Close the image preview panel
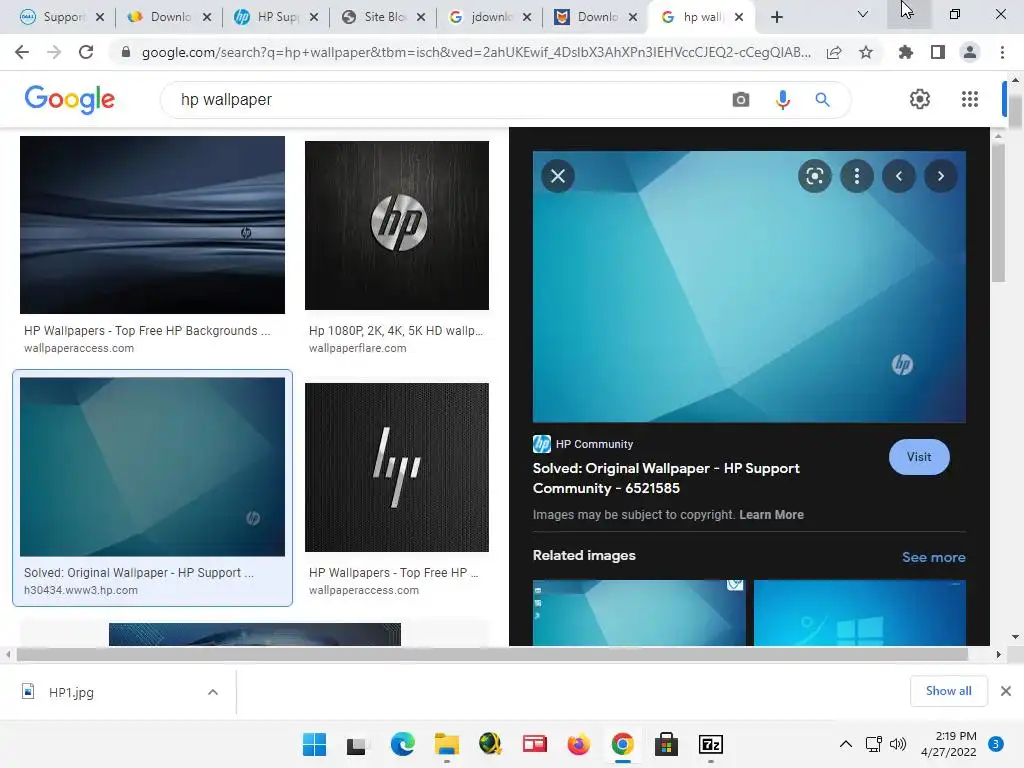The width and height of the screenshot is (1024, 768). pos(558,176)
